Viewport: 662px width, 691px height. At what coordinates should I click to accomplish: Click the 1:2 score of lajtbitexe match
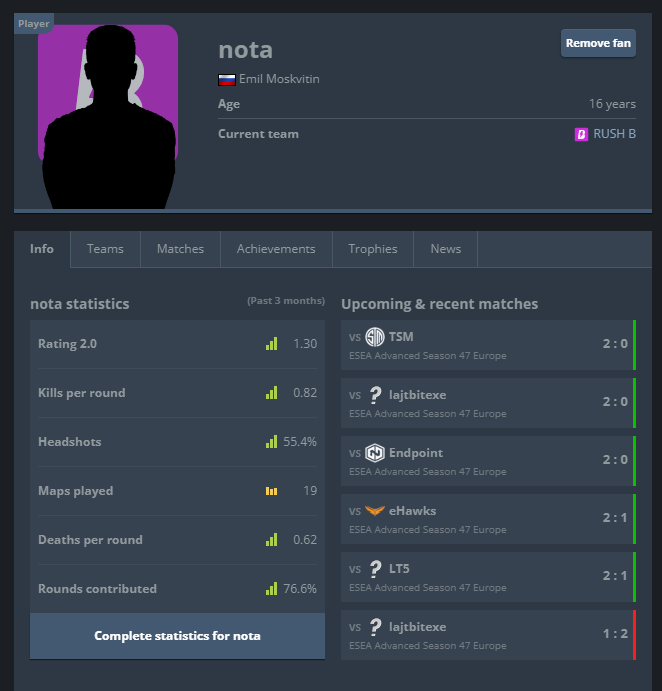click(x=615, y=634)
